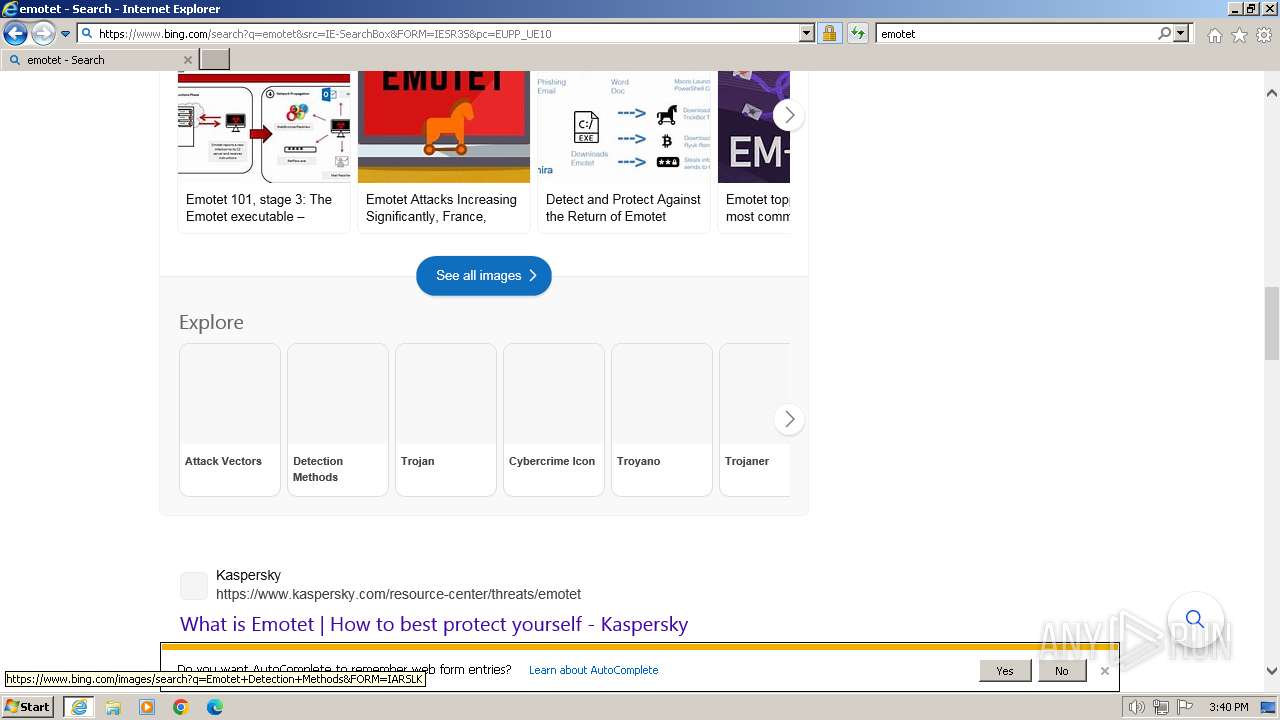Launch the media player taskbar icon
The image size is (1280, 720).
coord(147,707)
